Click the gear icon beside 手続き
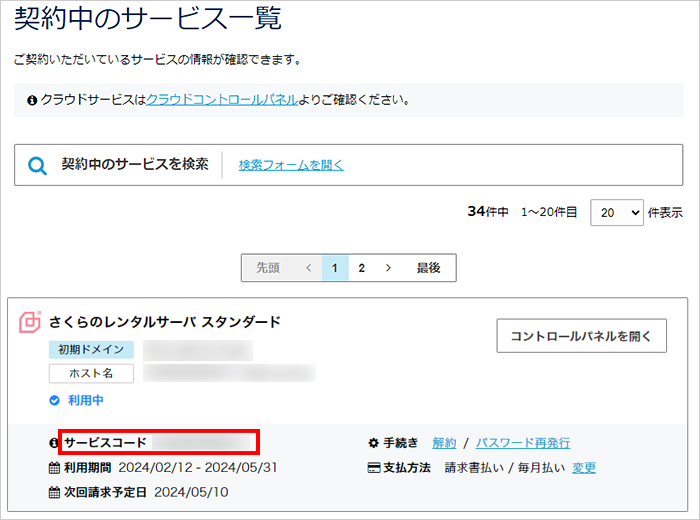 tap(373, 443)
